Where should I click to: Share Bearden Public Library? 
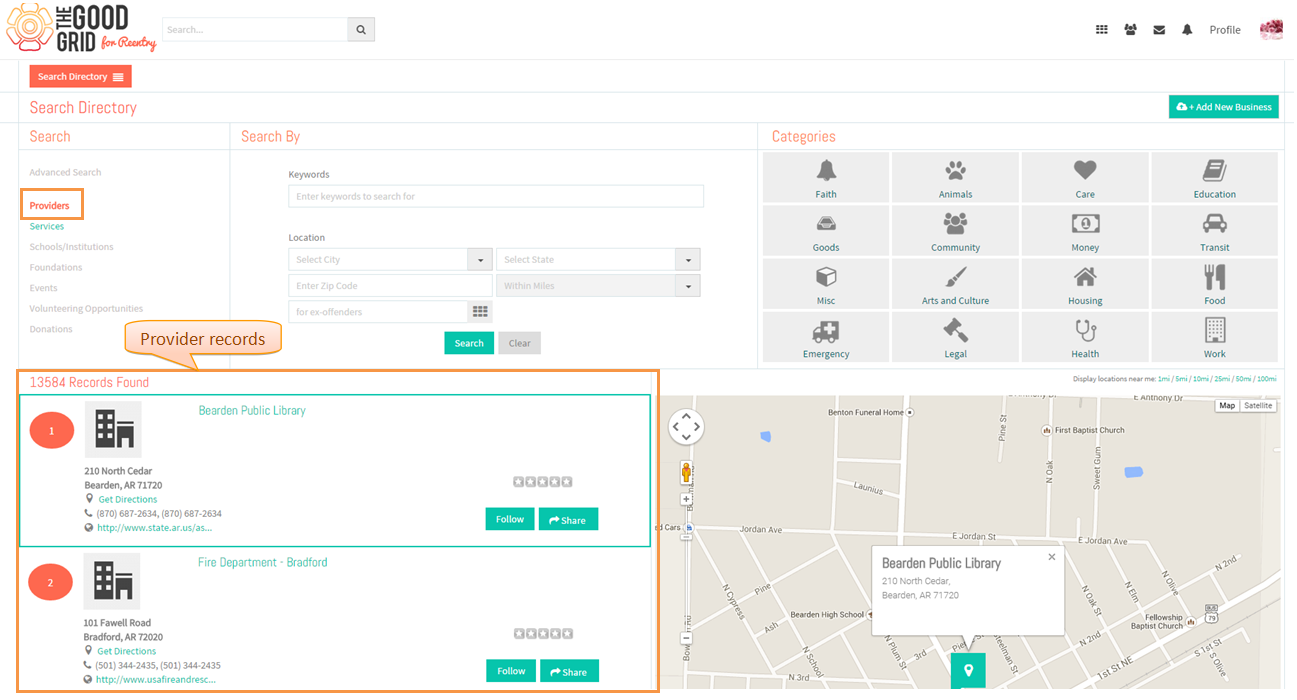coord(568,519)
